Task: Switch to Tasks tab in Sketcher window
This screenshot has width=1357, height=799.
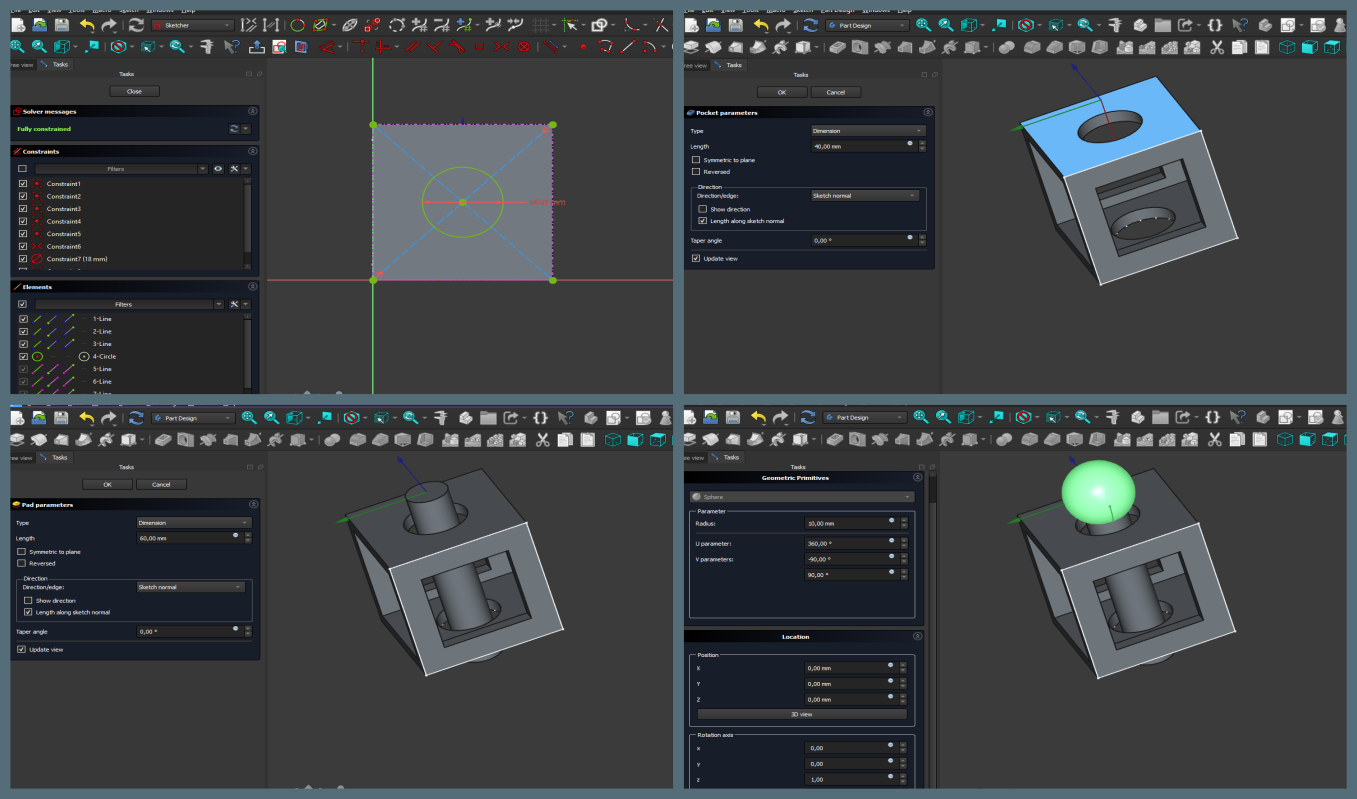Action: 55,65
